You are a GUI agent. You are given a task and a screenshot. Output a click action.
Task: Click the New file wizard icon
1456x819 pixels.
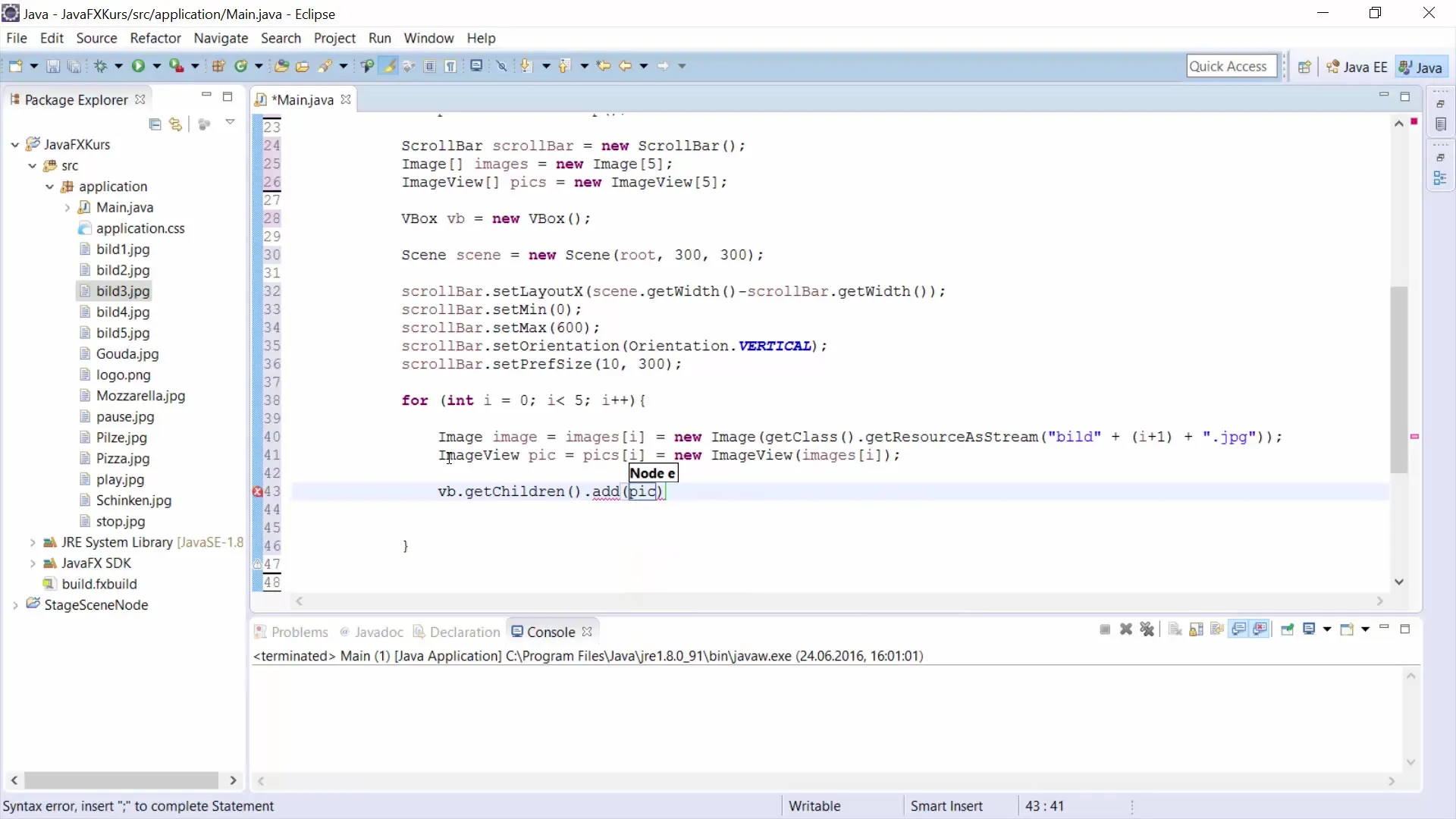click(x=16, y=67)
